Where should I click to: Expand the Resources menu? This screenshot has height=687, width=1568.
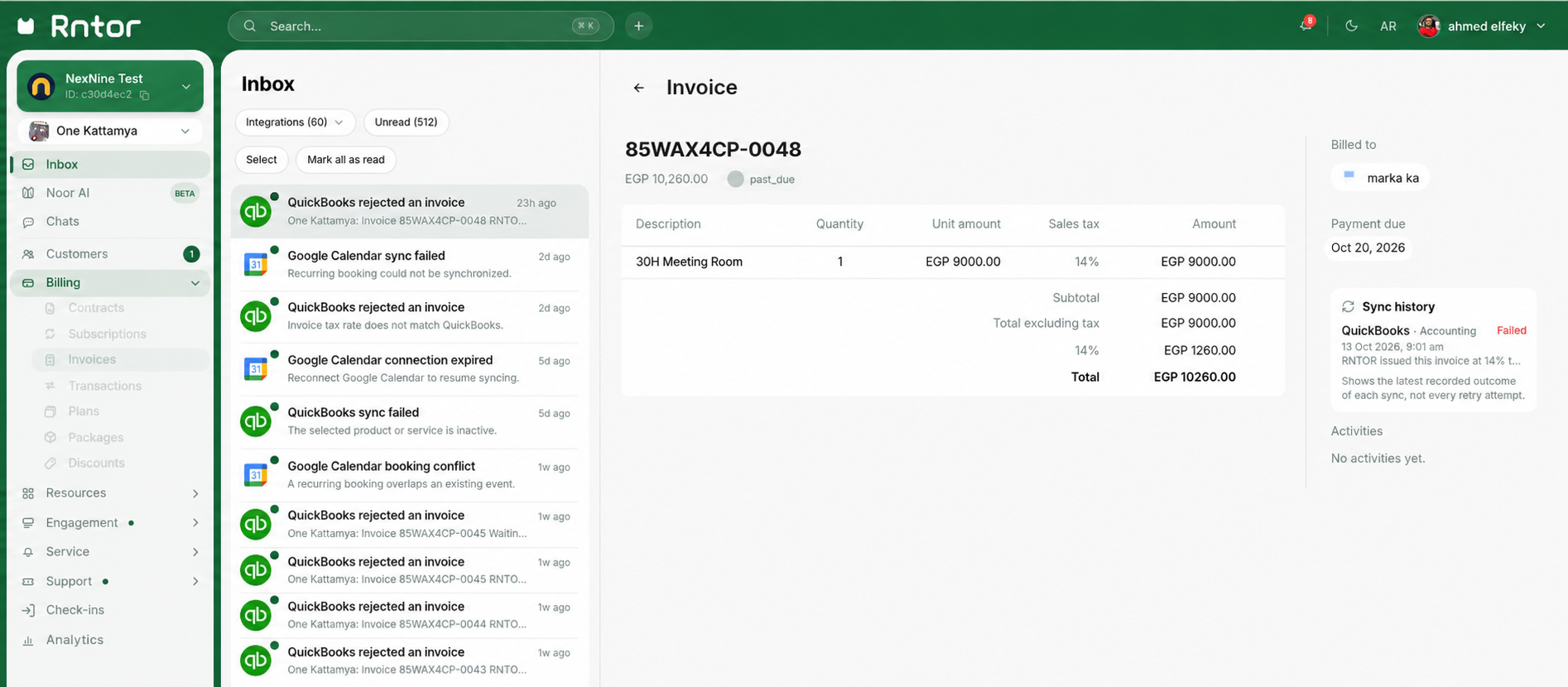[x=110, y=493]
